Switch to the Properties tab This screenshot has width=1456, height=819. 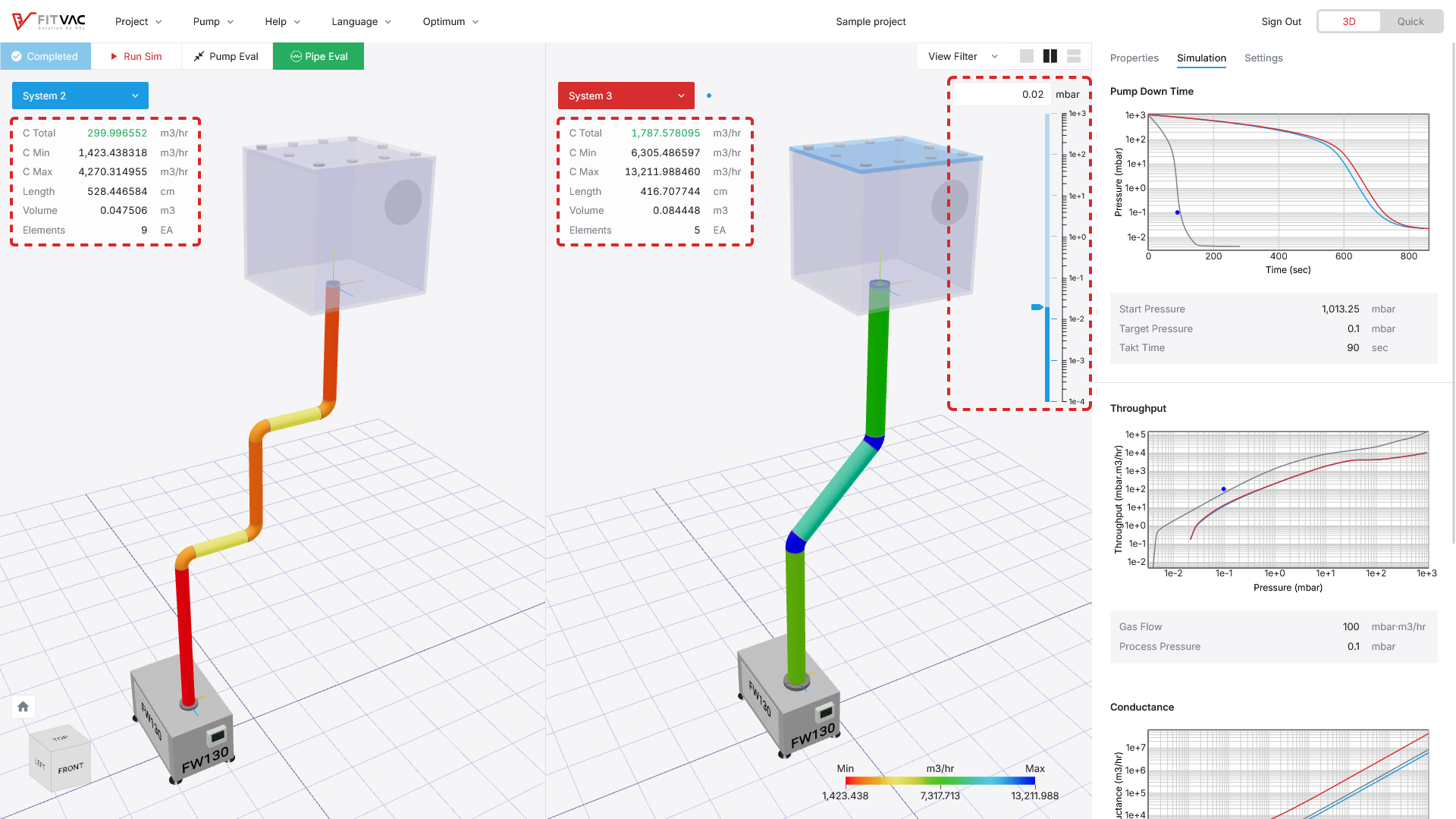point(1134,58)
